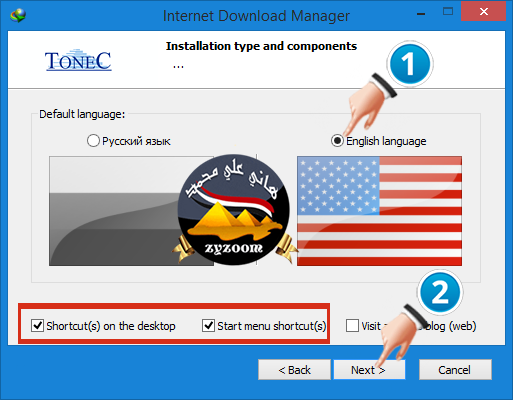Screen dimensions: 513x400
Task: Close the Internet Download Manager window
Action: (484, 12)
